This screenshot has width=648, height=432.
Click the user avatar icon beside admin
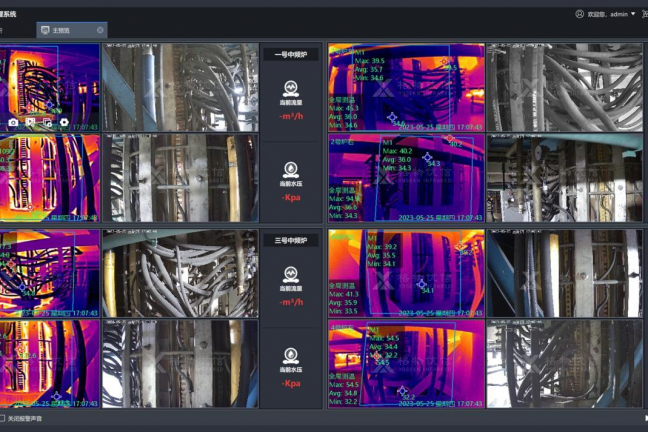tap(580, 14)
